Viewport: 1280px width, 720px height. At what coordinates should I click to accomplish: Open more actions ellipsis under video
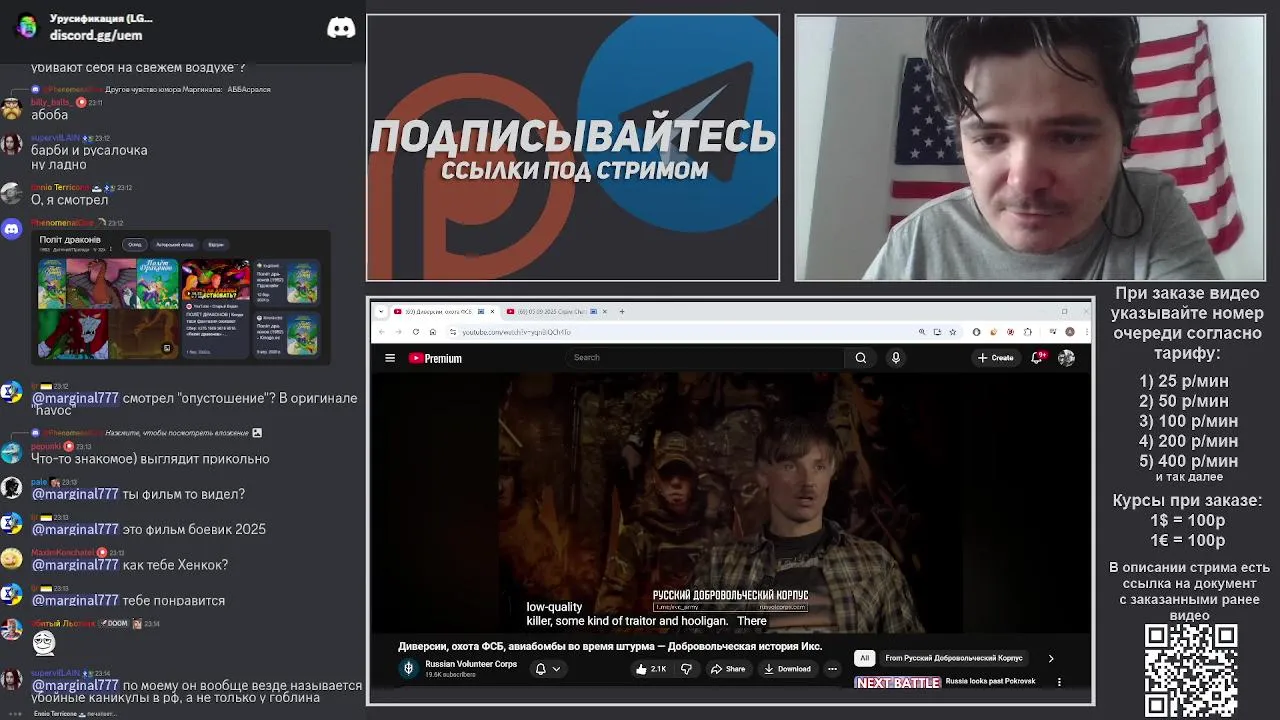[832, 669]
